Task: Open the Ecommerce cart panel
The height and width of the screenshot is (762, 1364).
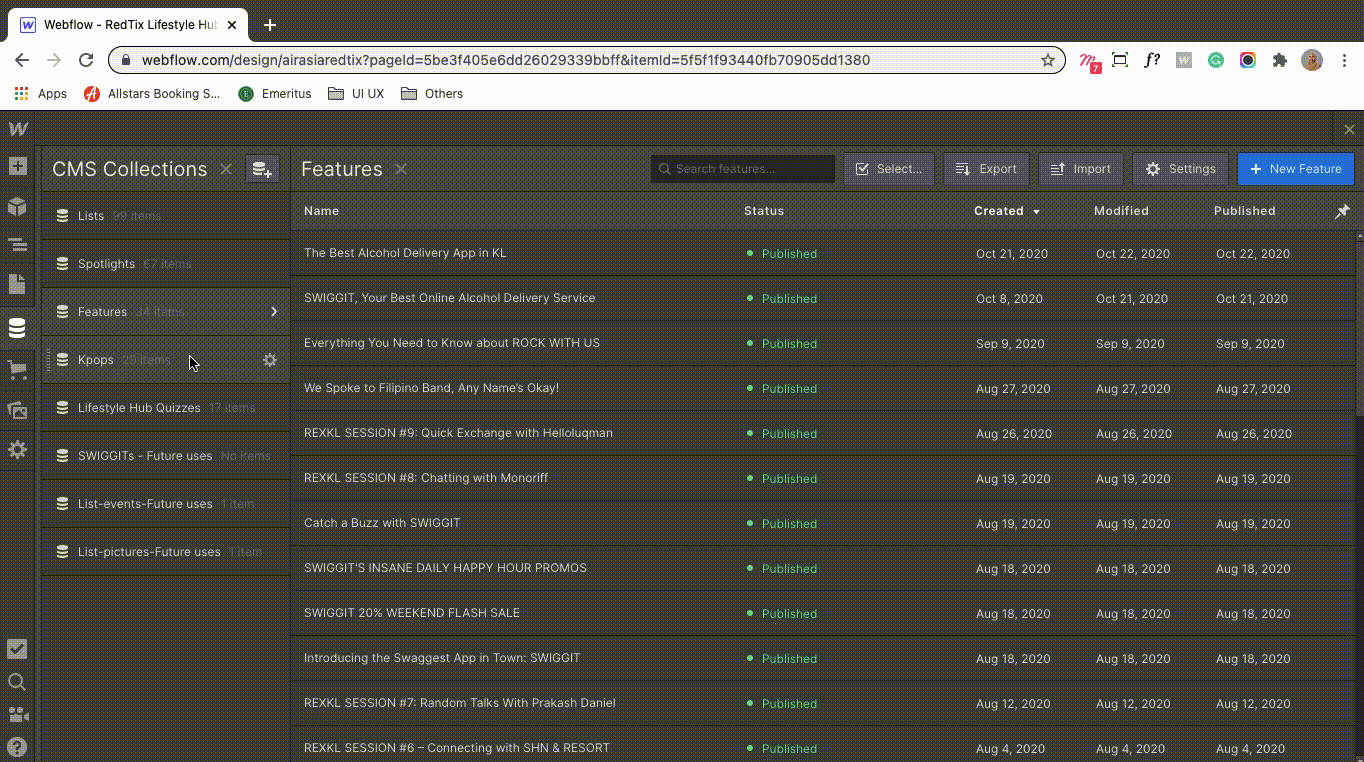Action: click(18, 369)
